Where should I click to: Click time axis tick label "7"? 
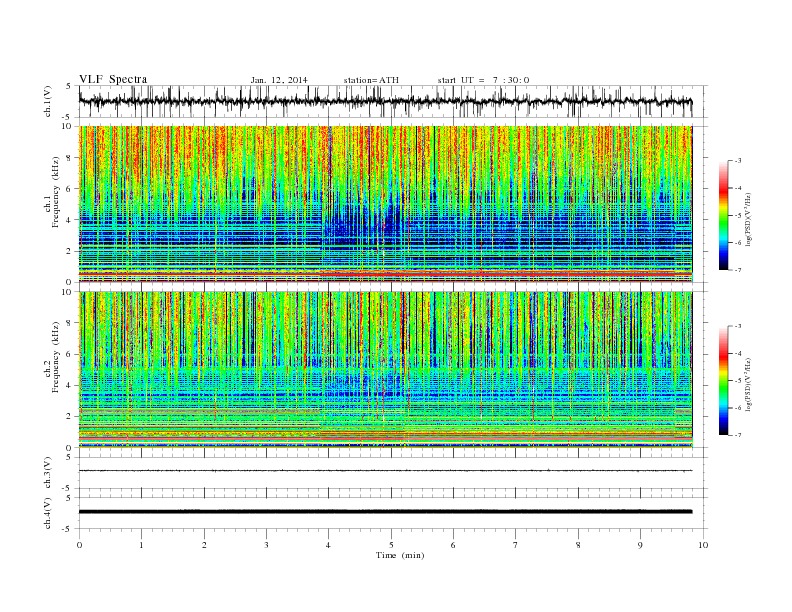pyautogui.click(x=516, y=545)
